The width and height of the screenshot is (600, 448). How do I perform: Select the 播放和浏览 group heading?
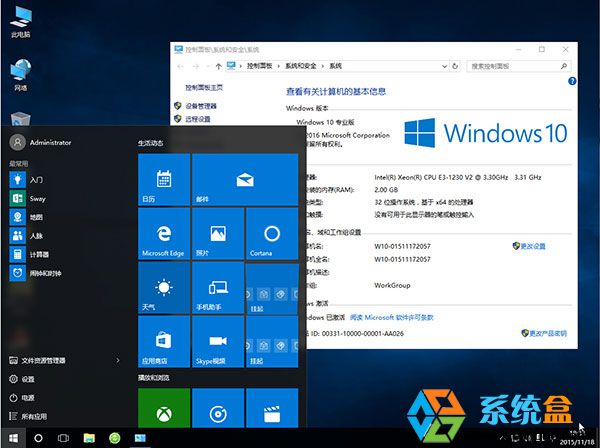coord(153,378)
